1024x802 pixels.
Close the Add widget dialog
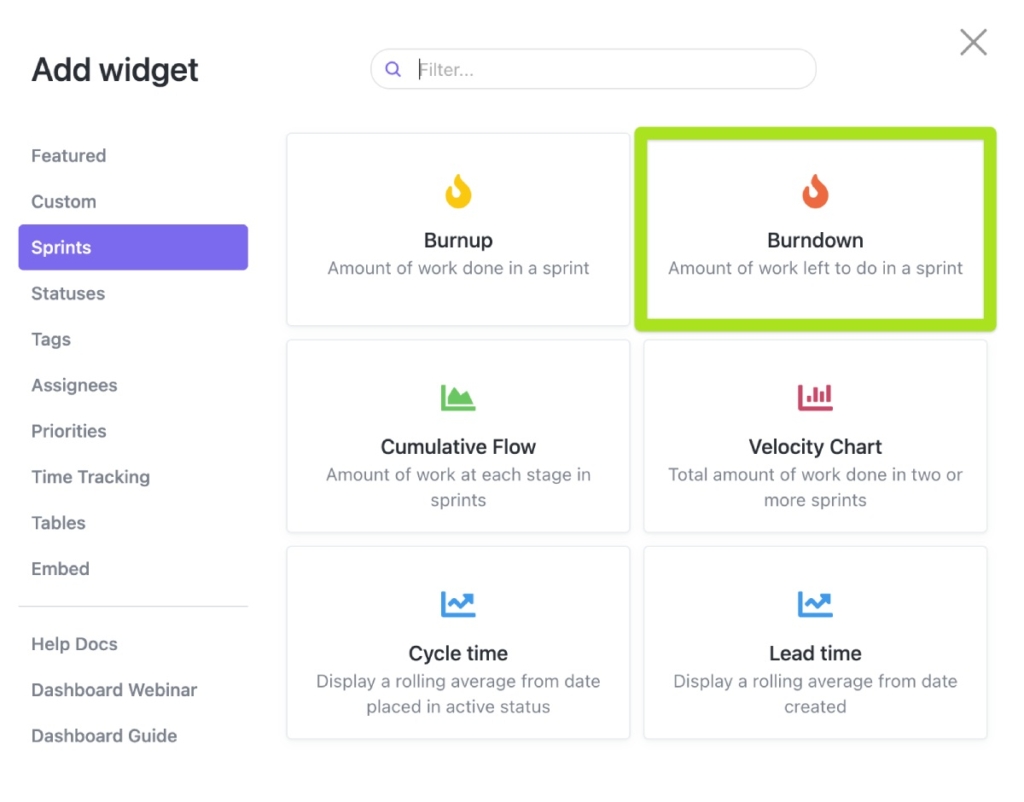[972, 42]
